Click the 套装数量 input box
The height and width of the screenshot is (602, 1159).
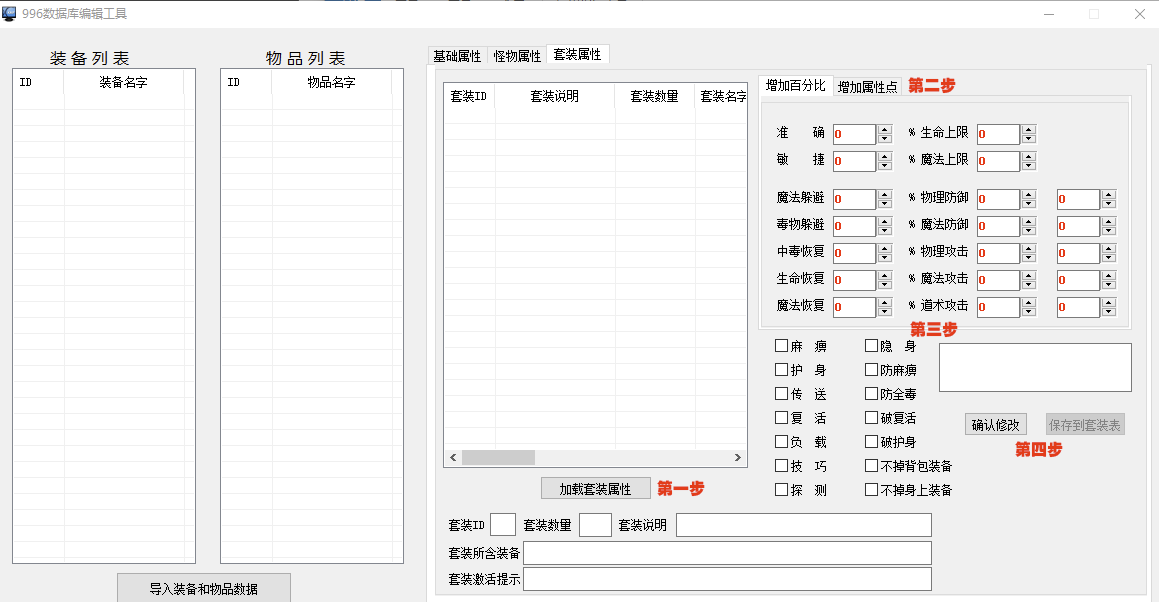[595, 525]
